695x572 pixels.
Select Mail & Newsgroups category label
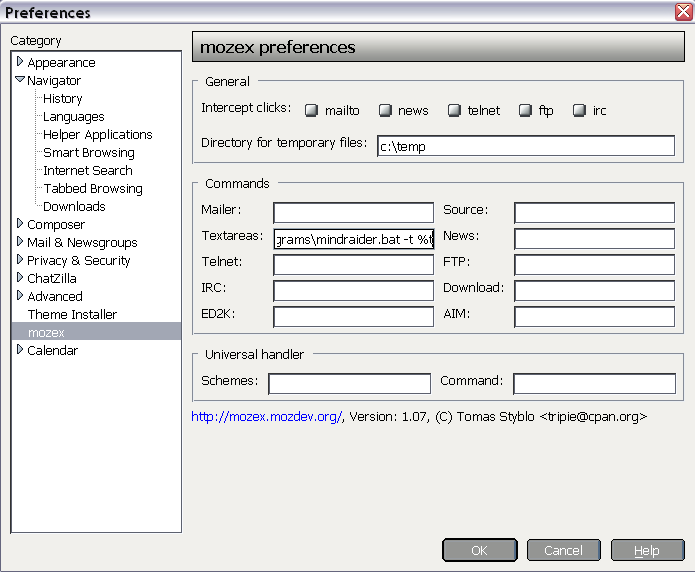coord(82,243)
